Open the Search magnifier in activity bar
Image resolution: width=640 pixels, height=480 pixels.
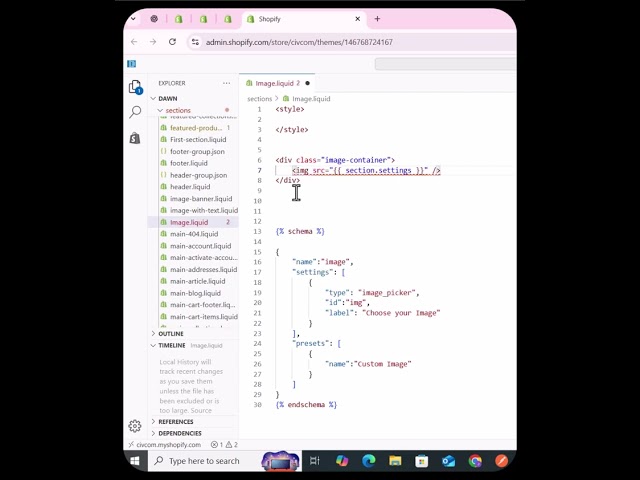tap(135, 112)
